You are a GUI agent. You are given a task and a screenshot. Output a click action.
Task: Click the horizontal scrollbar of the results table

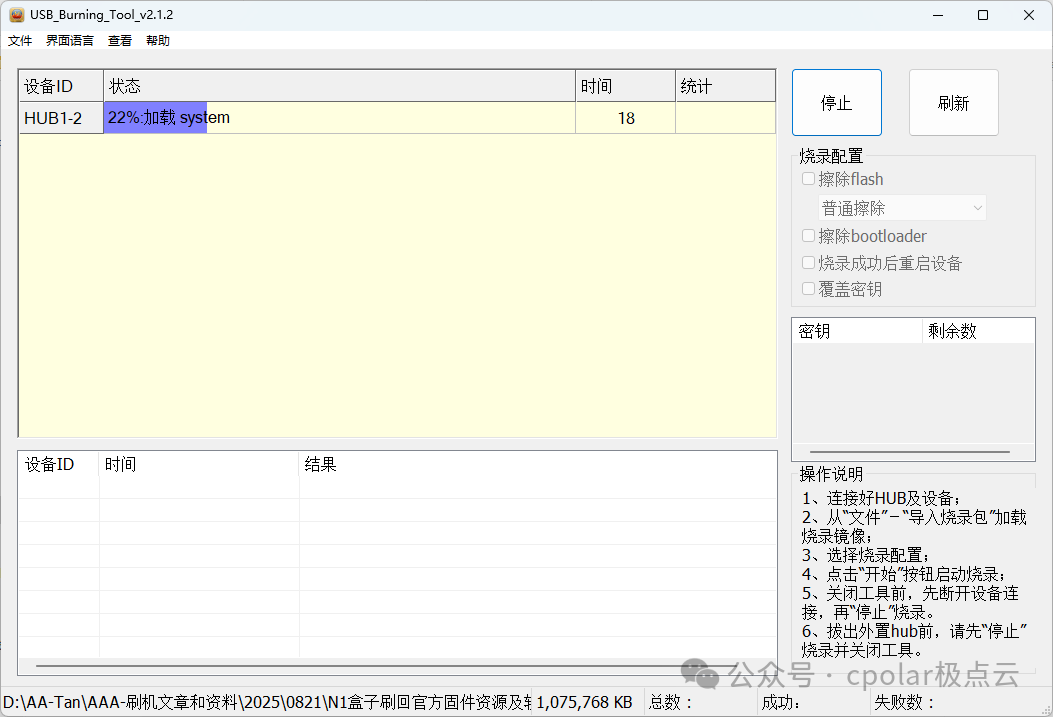[x=385, y=666]
